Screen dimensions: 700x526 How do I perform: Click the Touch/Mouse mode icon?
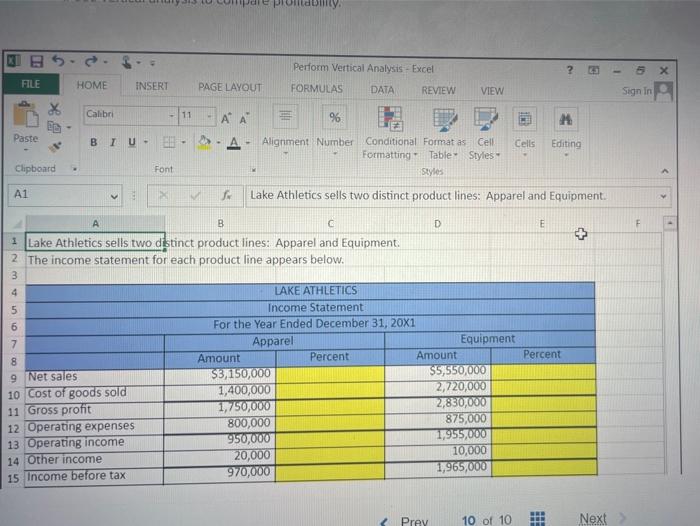point(127,62)
